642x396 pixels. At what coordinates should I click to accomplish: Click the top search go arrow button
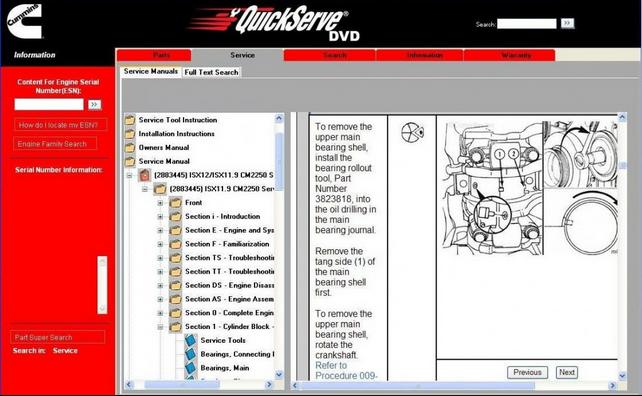click(x=567, y=23)
